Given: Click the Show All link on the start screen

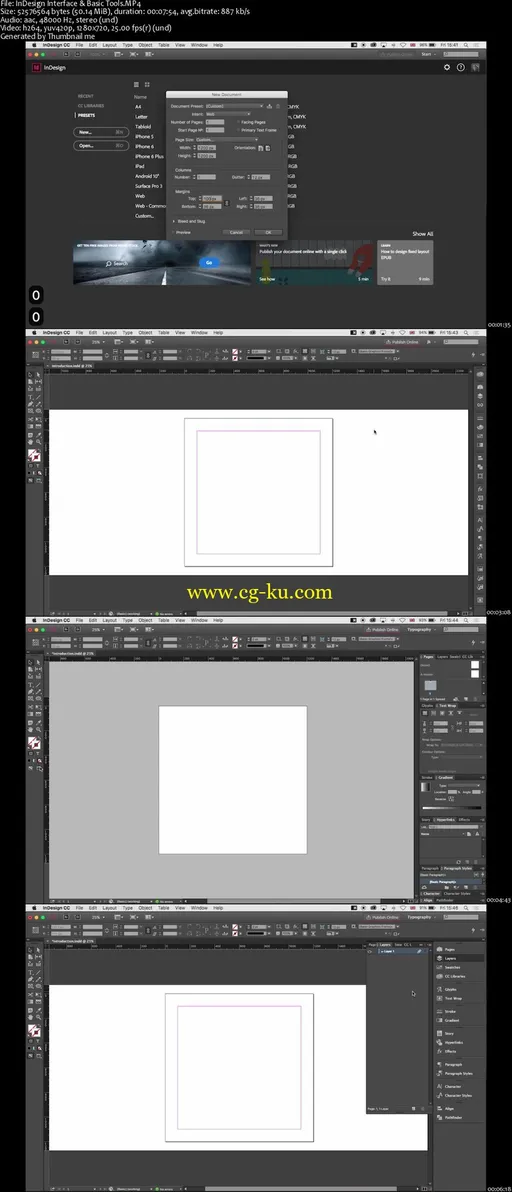Looking at the screenshot, I should (x=423, y=233).
